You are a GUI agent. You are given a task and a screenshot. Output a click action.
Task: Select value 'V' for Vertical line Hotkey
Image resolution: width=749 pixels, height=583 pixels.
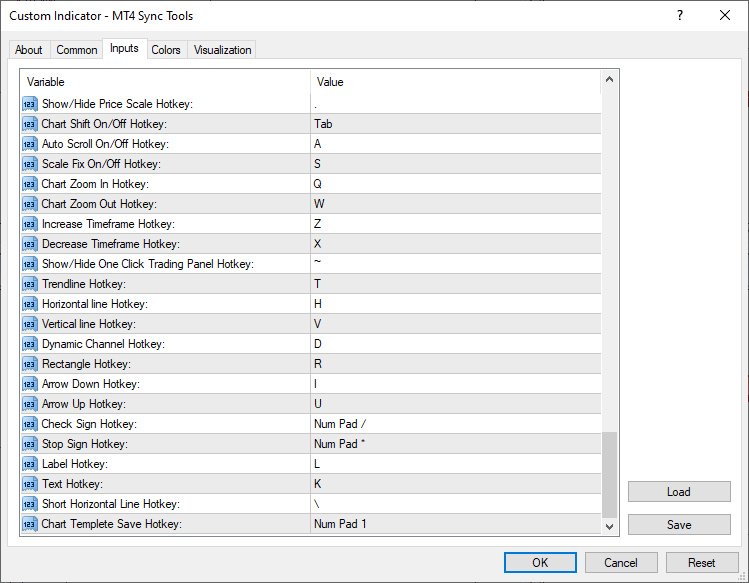click(317, 324)
